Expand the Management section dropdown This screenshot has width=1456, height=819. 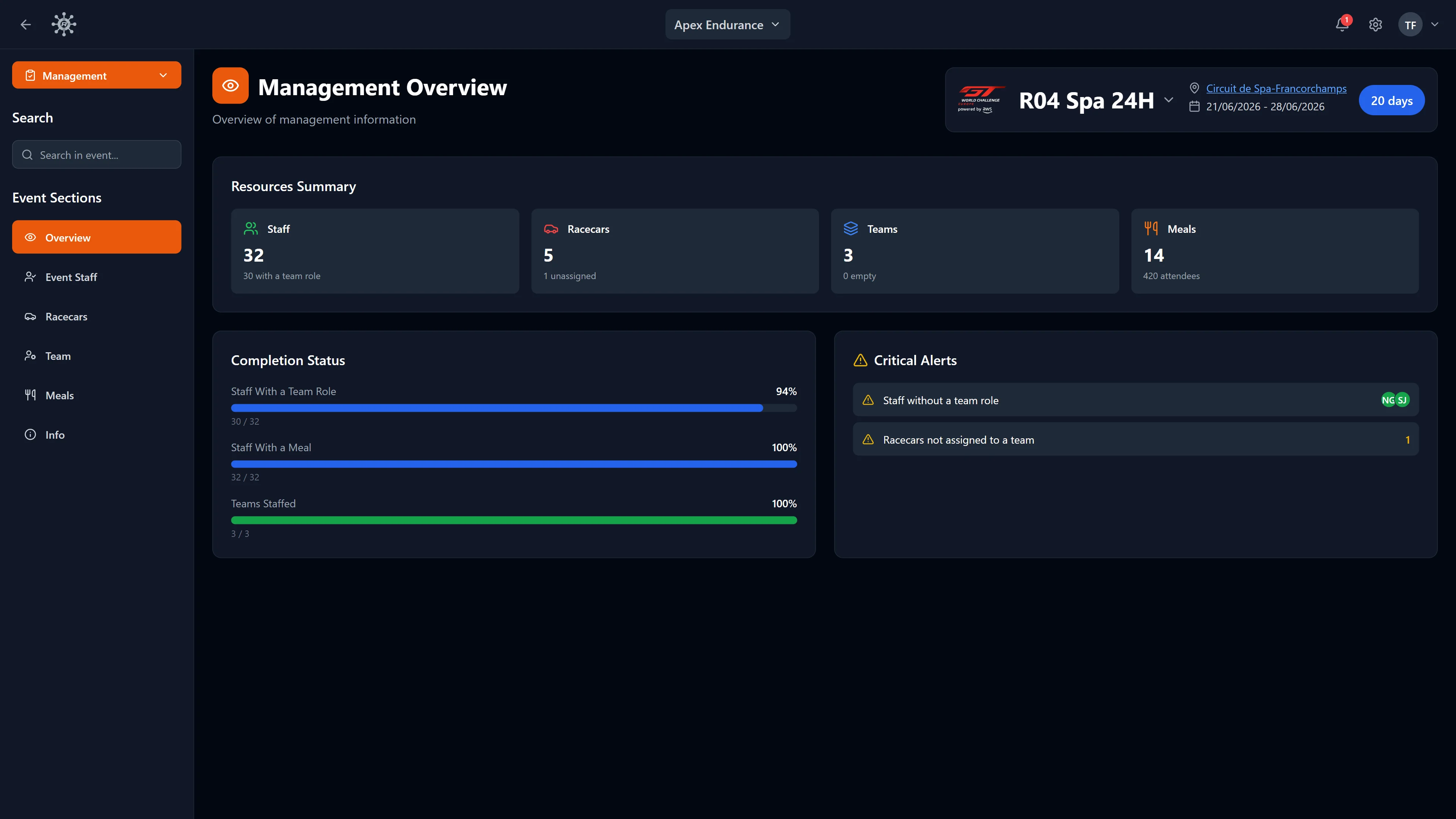point(97,75)
